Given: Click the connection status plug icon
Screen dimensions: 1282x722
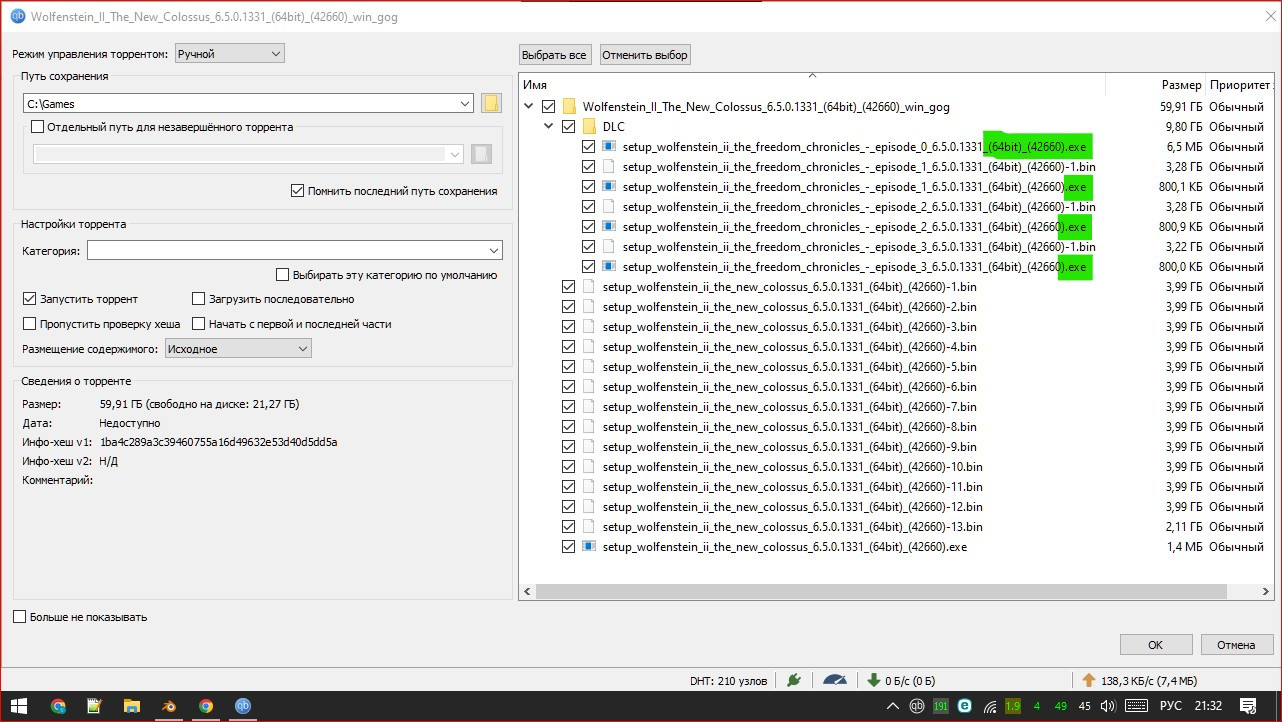Looking at the screenshot, I should 794,680.
